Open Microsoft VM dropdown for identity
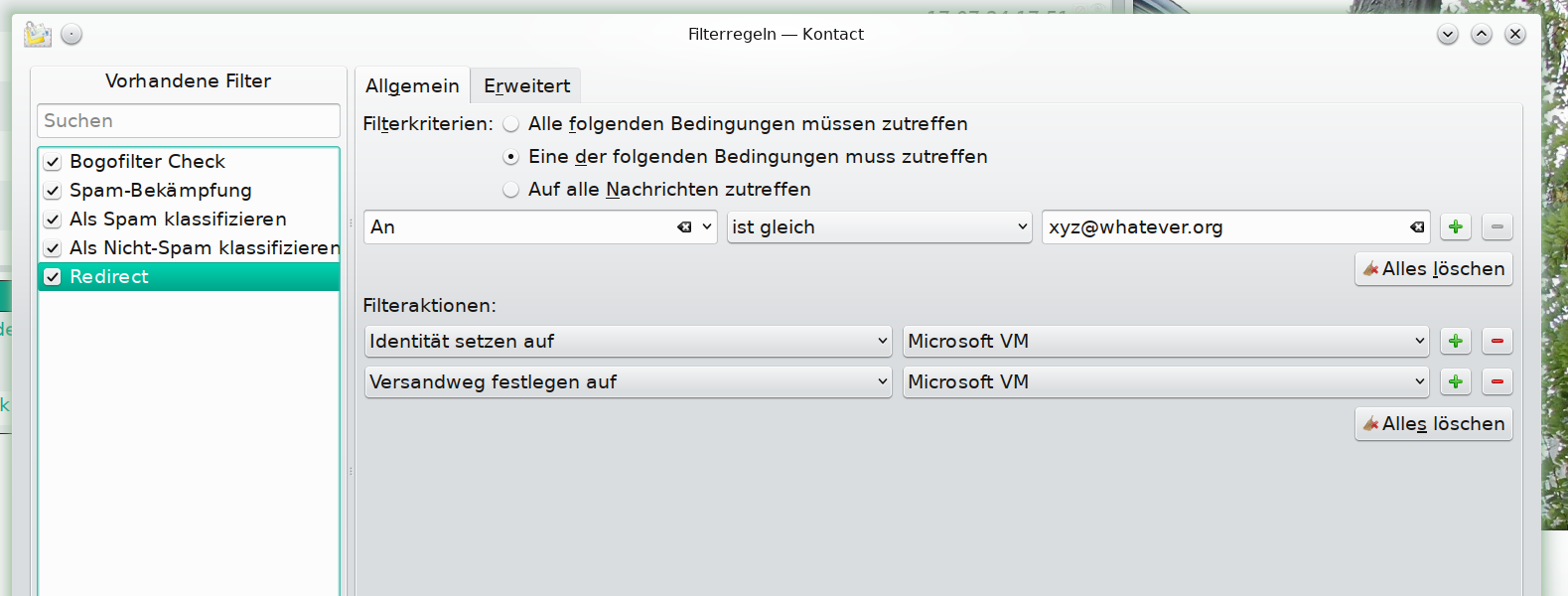 [1166, 341]
